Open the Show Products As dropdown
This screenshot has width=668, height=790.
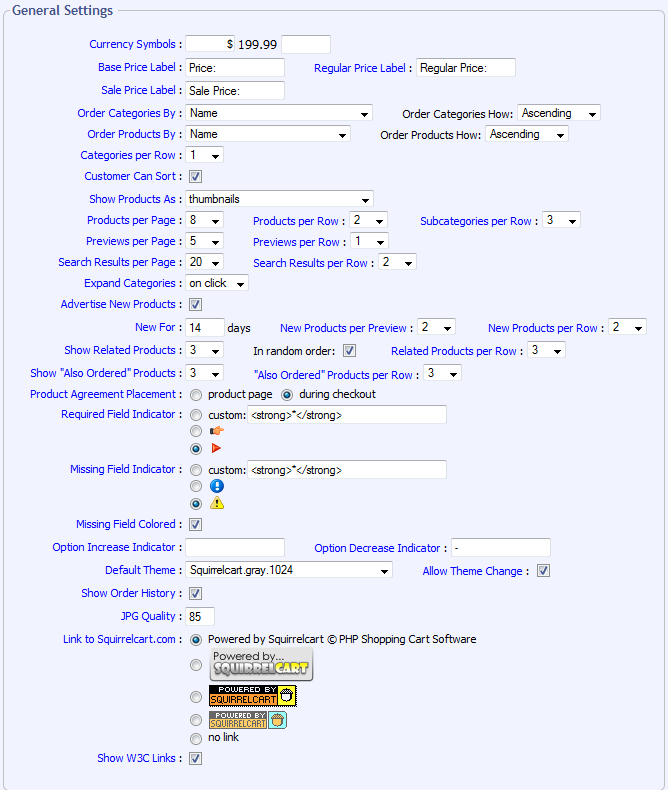tap(279, 199)
